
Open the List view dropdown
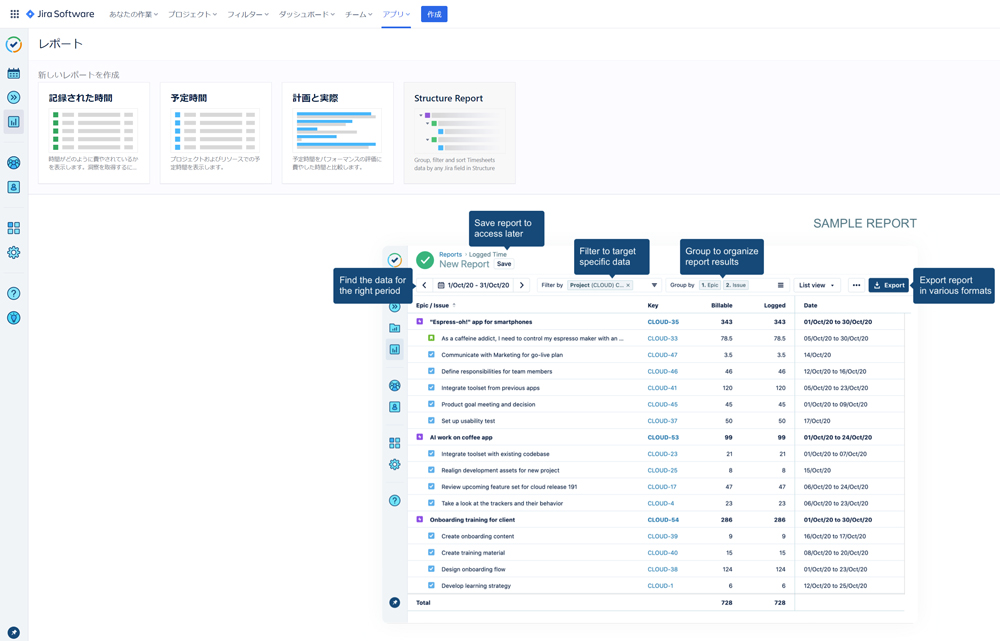click(817, 285)
